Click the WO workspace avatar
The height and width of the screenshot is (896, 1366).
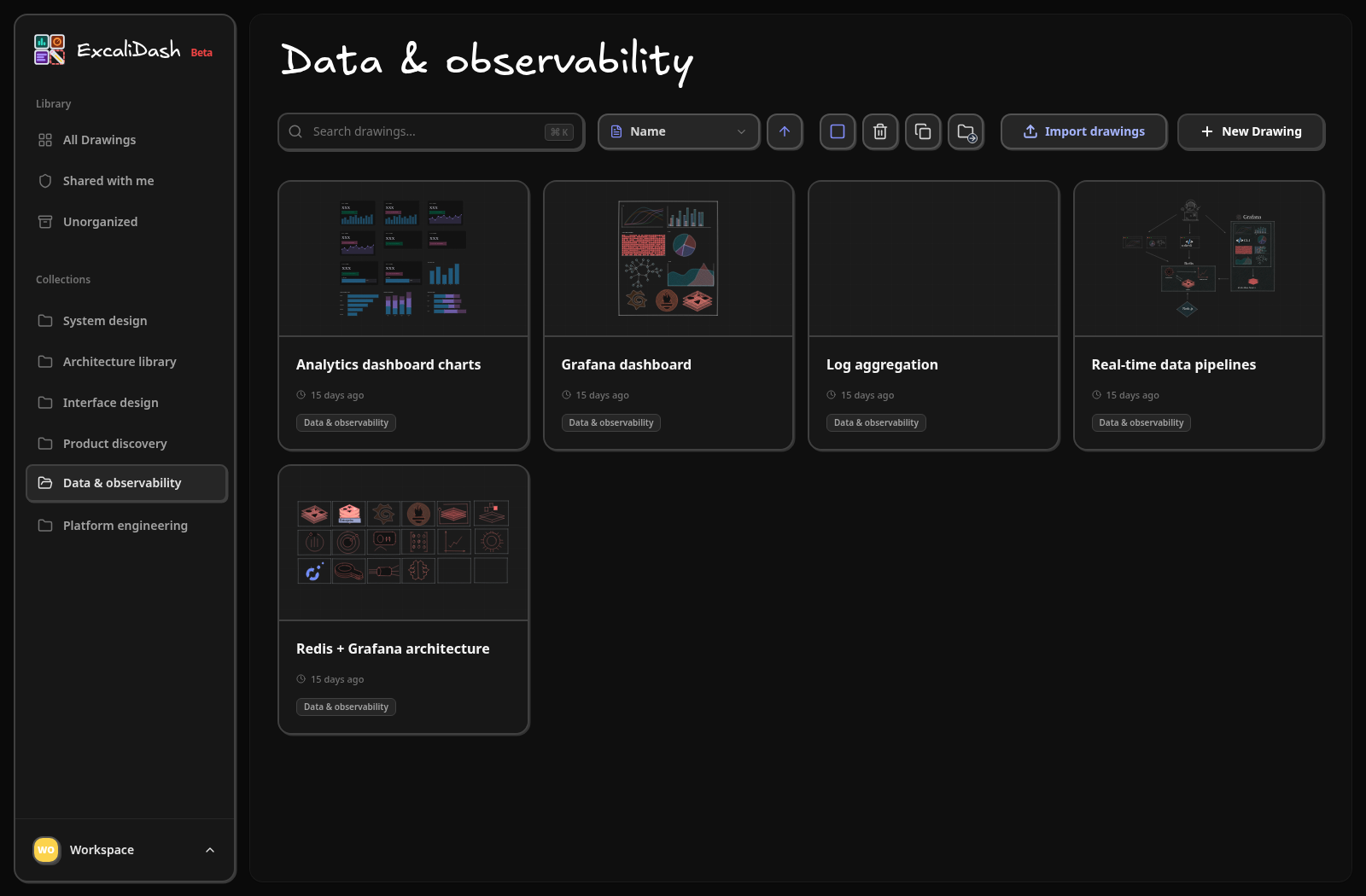pyautogui.click(x=46, y=850)
